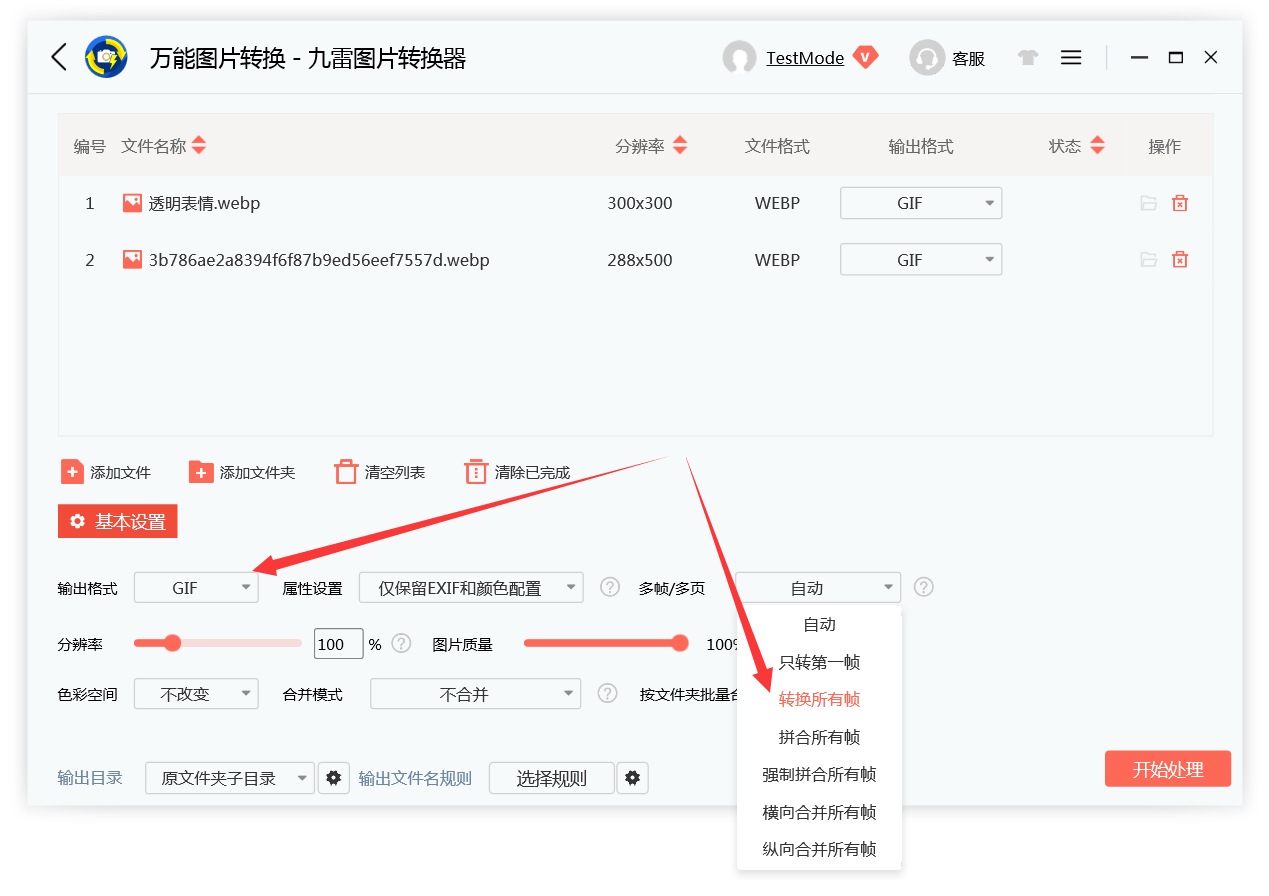Viewport: 1269px width, 896px height.
Task: Click the back arrow in title bar
Action: pyautogui.click(x=59, y=57)
